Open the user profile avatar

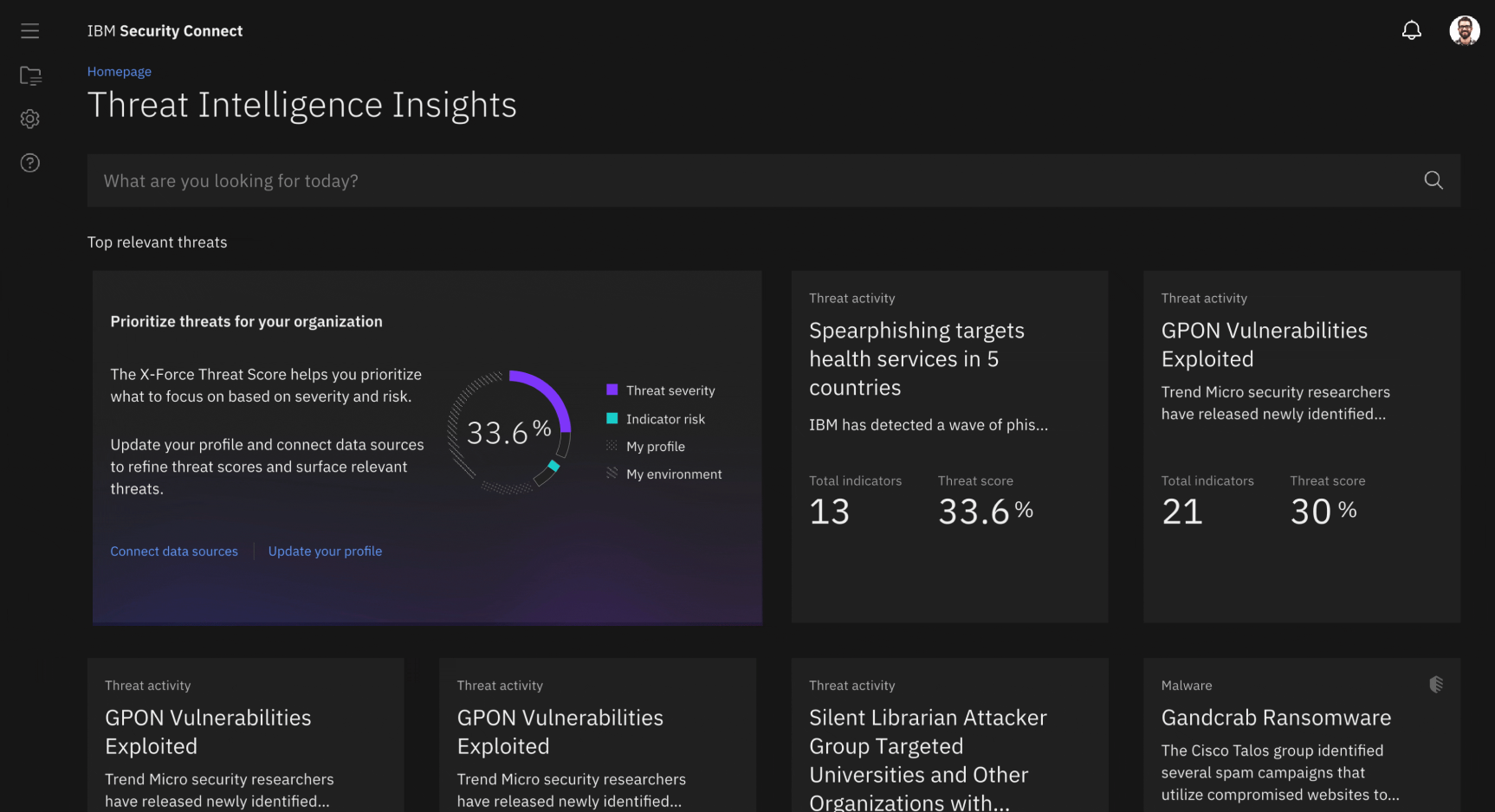(1465, 30)
